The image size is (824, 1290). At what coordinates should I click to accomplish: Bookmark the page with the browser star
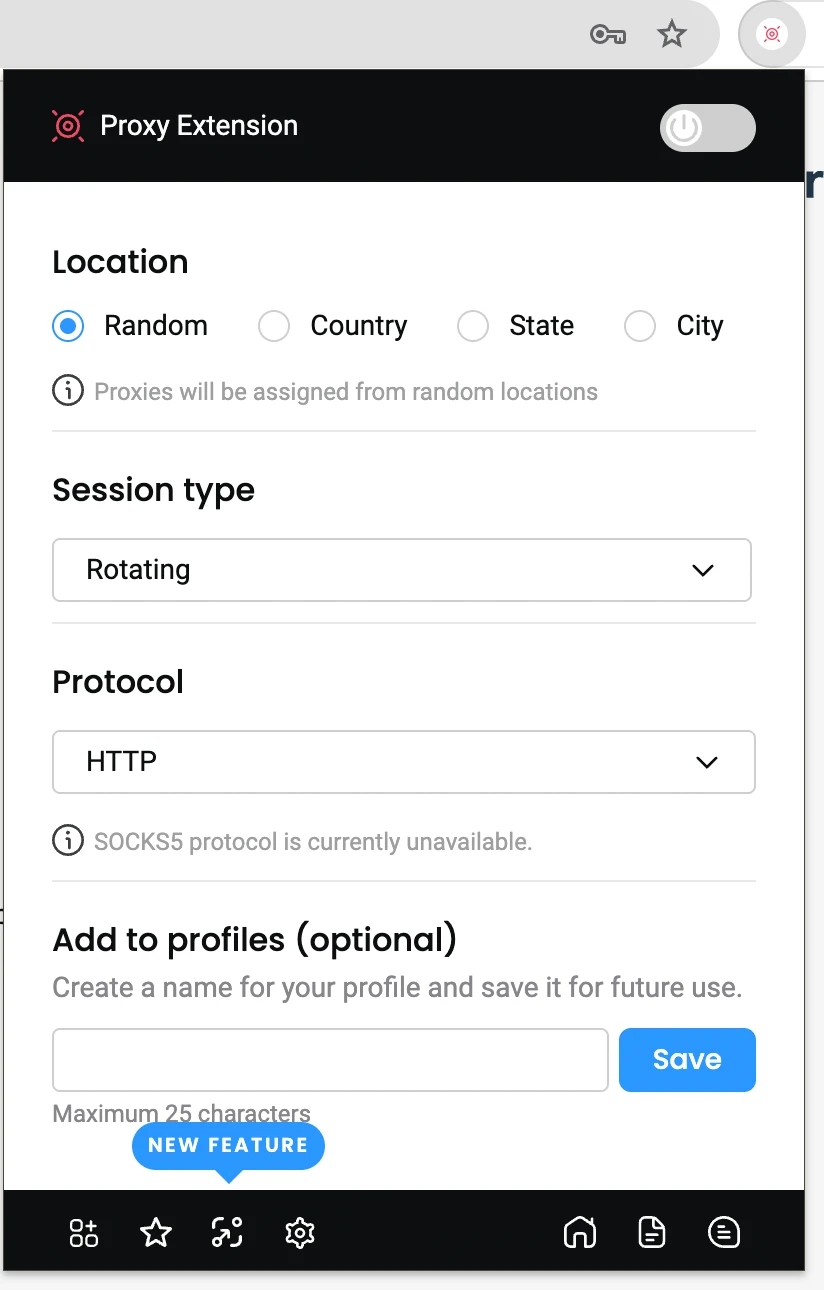coord(672,33)
